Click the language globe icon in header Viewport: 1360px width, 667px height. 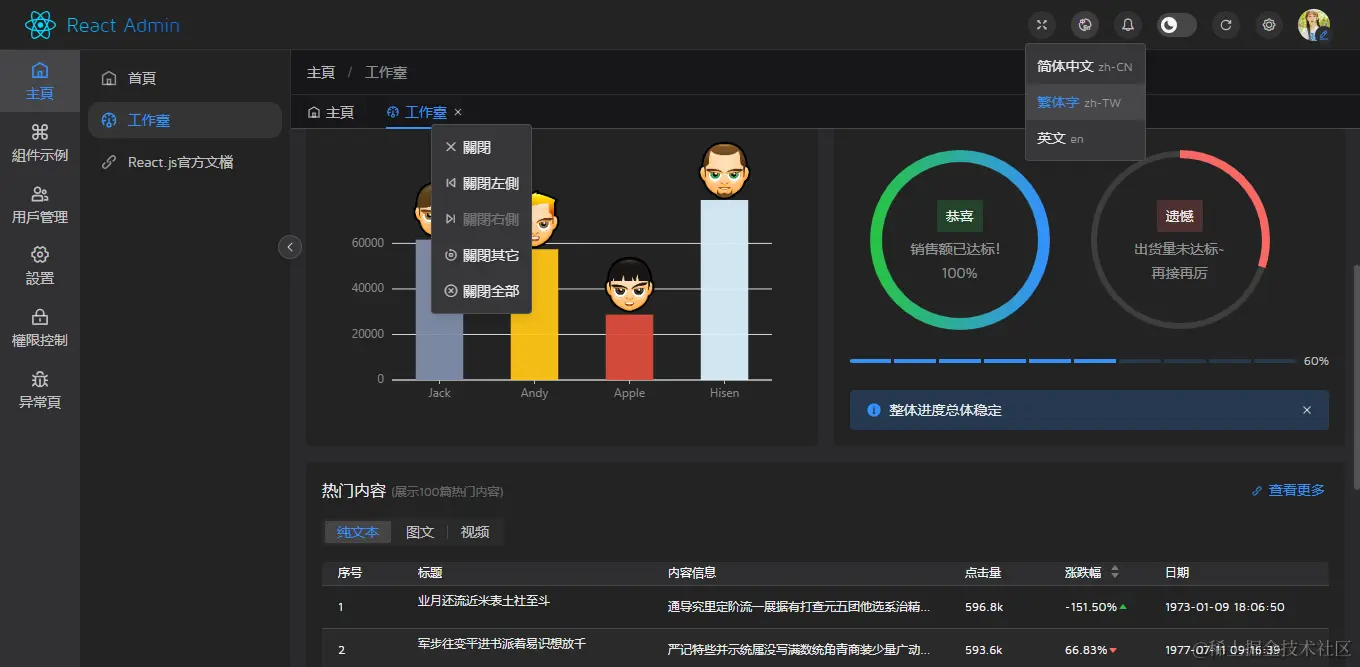pos(1085,24)
